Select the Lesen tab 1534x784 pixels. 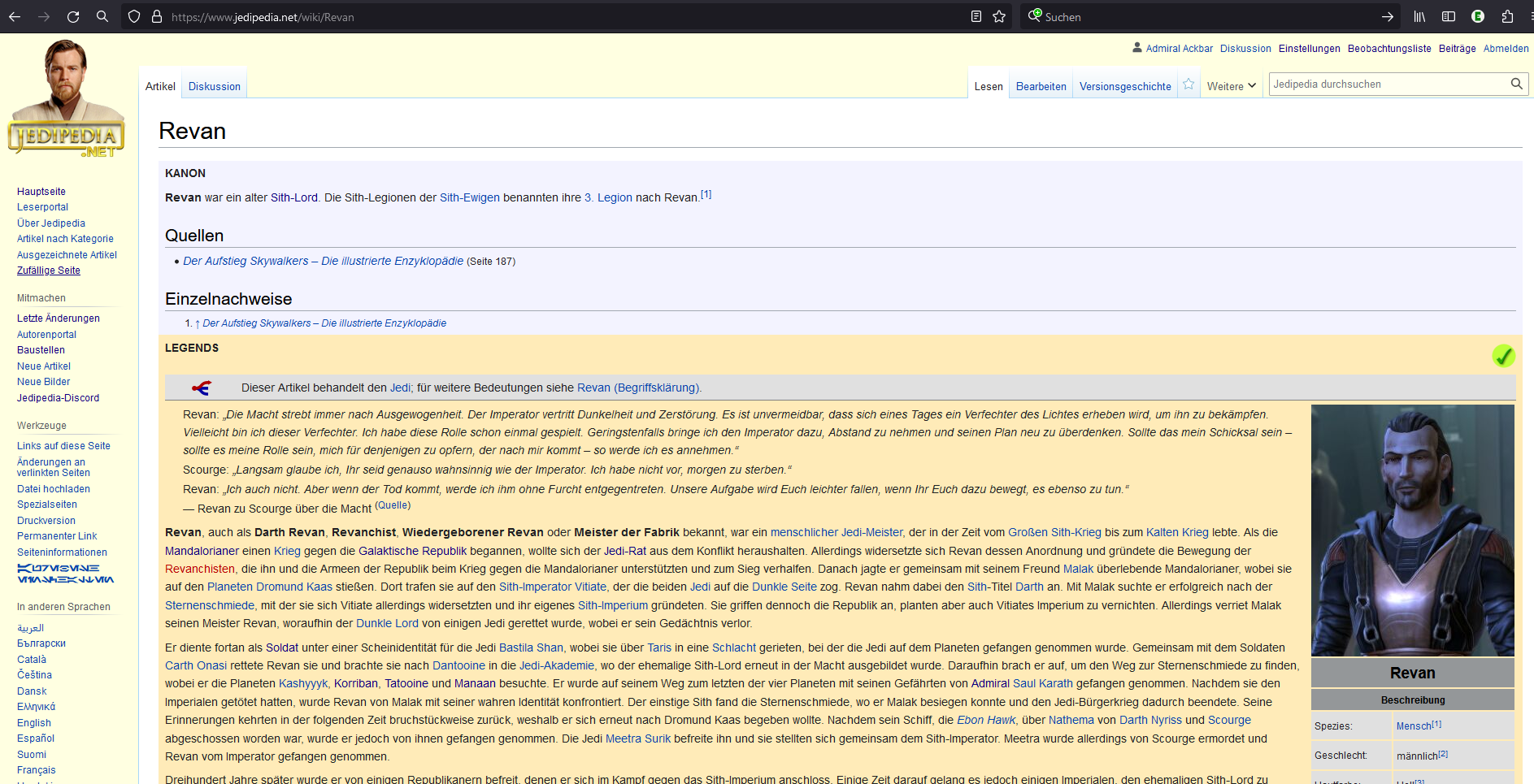(x=989, y=86)
